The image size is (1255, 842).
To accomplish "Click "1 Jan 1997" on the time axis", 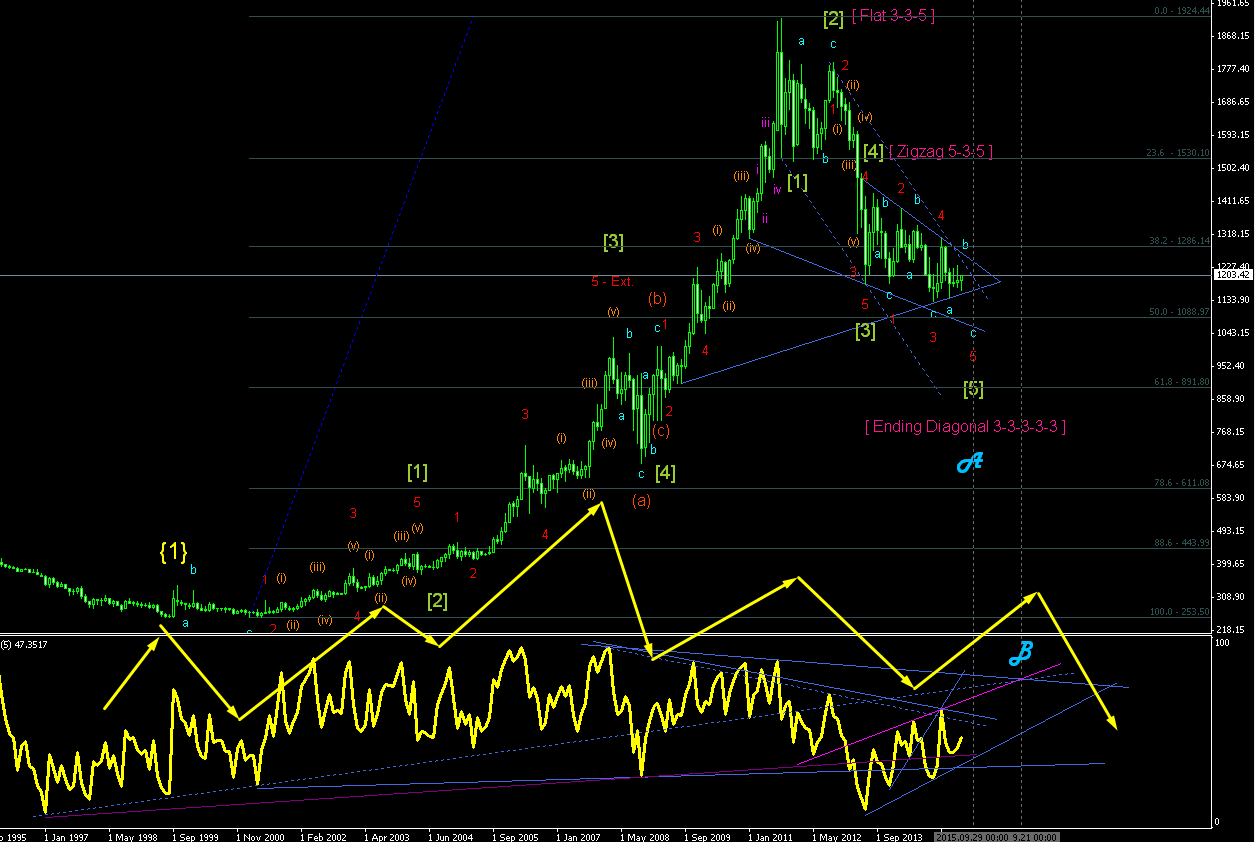I will (x=69, y=836).
